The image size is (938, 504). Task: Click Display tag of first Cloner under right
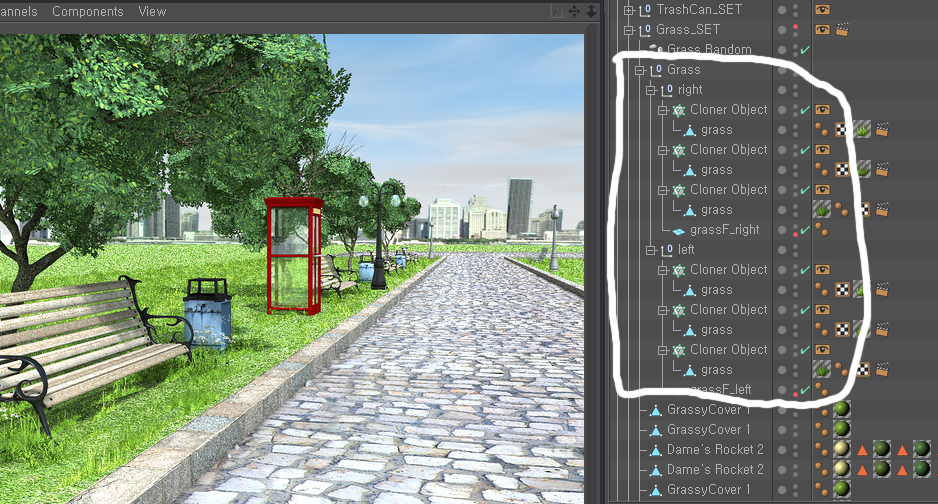pos(822,109)
